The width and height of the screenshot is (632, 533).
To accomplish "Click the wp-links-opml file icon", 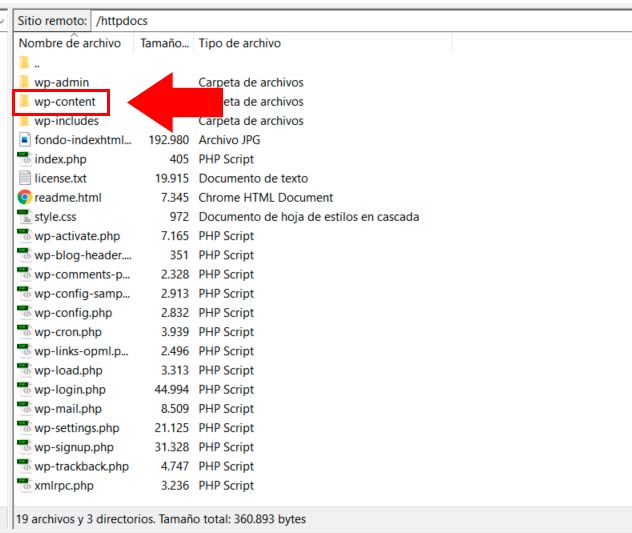I will pos(25,351).
